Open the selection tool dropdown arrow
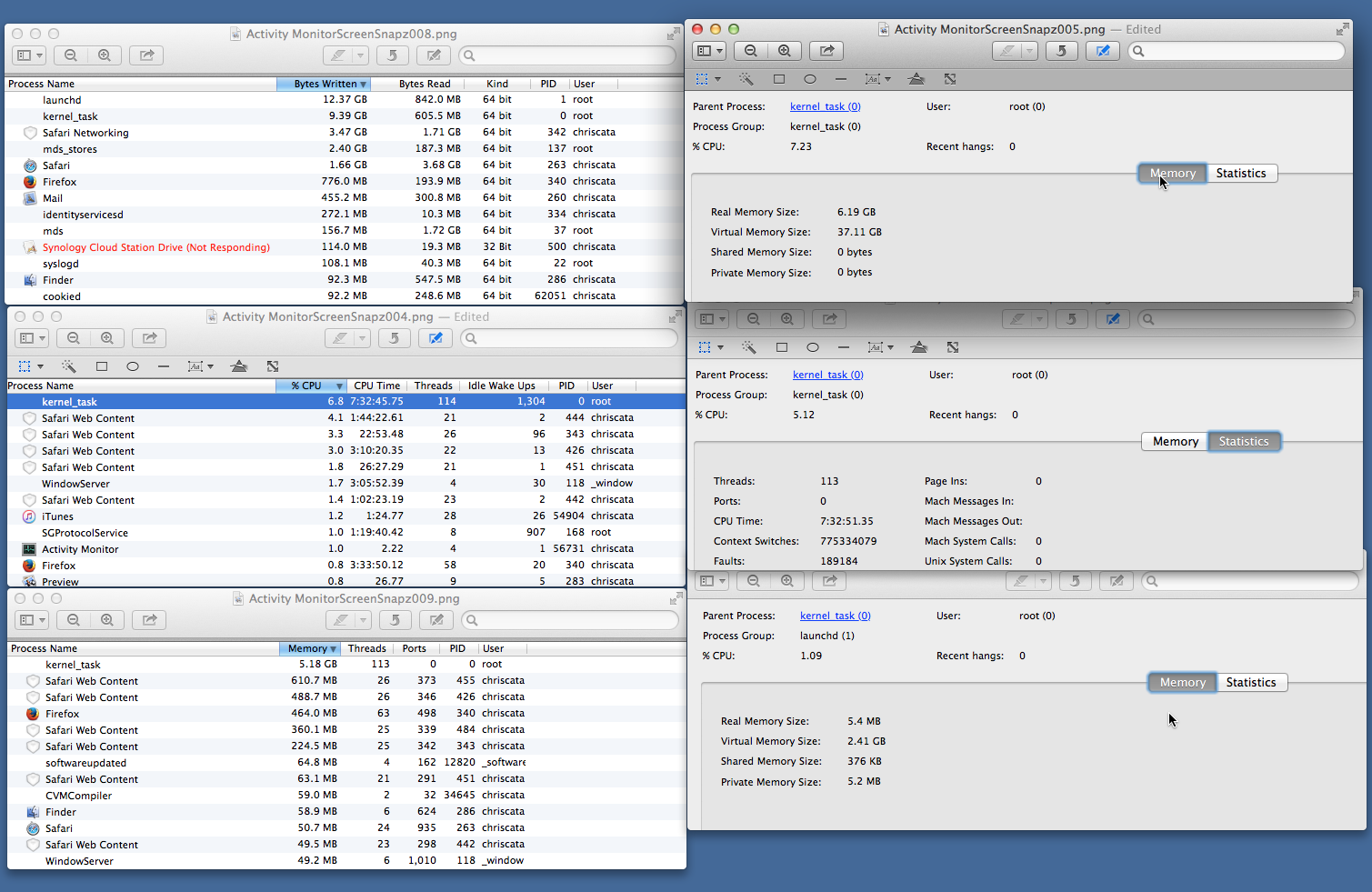 coord(717,79)
